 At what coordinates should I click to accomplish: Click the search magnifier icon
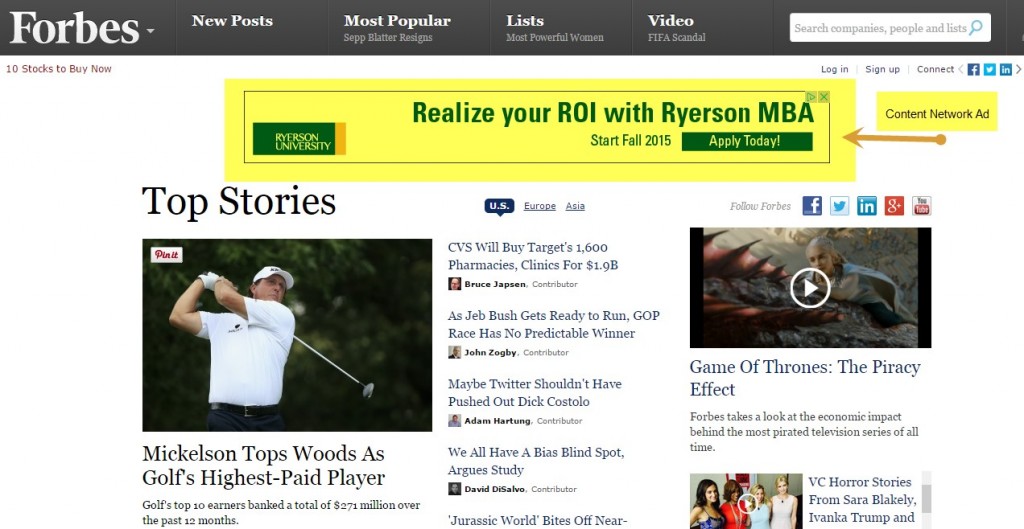(976, 27)
